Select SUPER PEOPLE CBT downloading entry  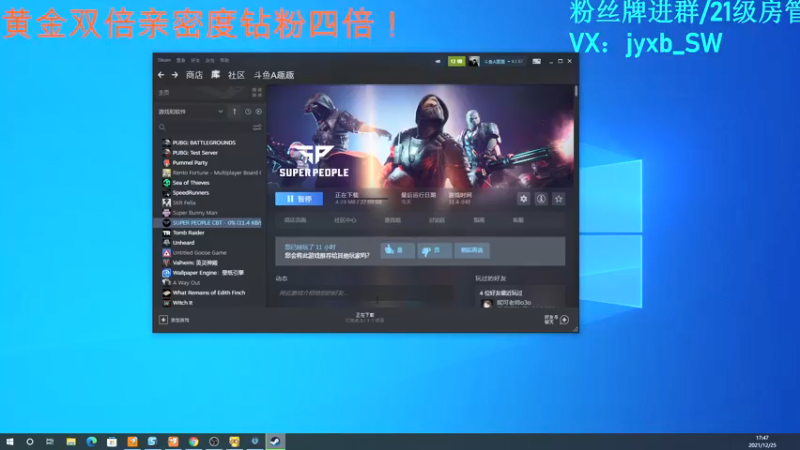(209, 222)
